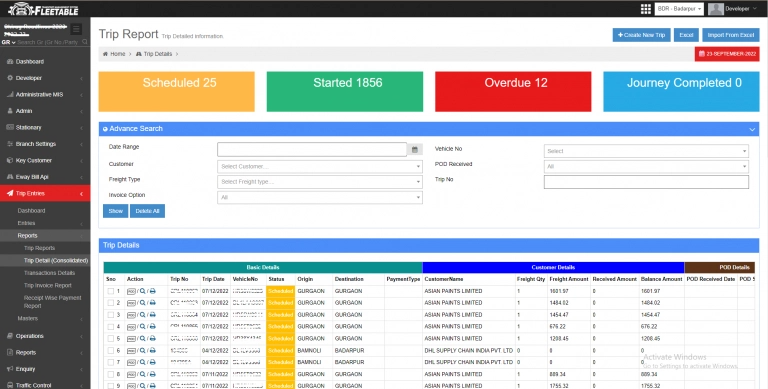Open Trip Reports submenu item
The width and height of the screenshot is (768, 389).
[x=39, y=248]
